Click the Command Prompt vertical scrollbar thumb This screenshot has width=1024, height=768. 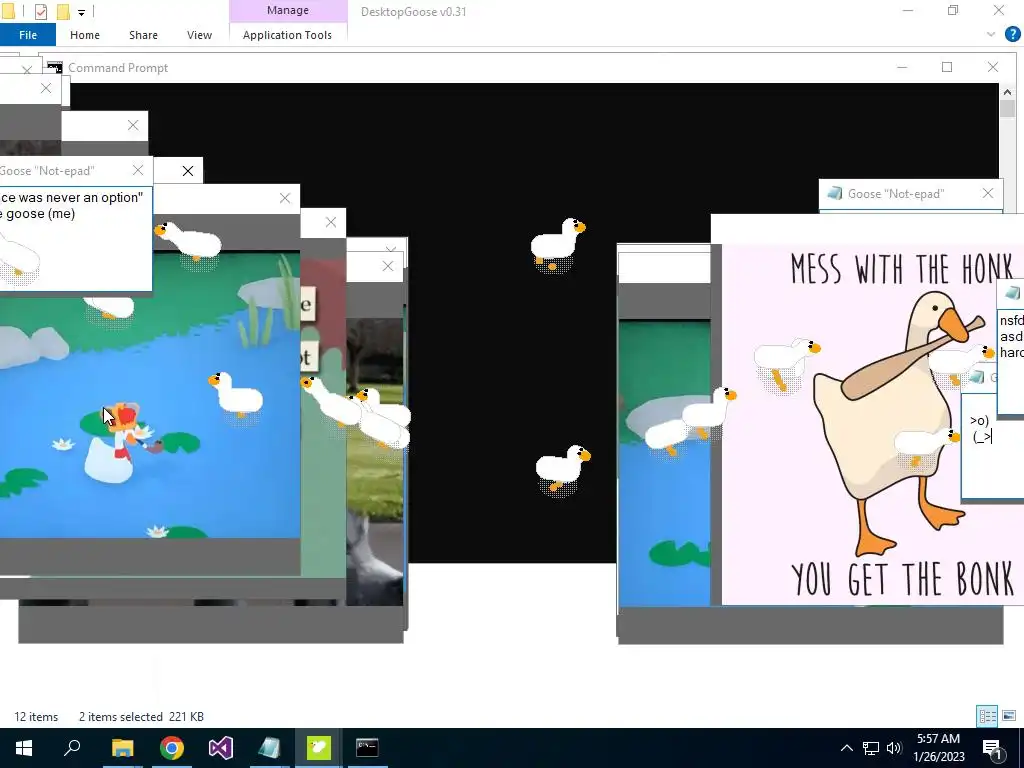point(1007,108)
